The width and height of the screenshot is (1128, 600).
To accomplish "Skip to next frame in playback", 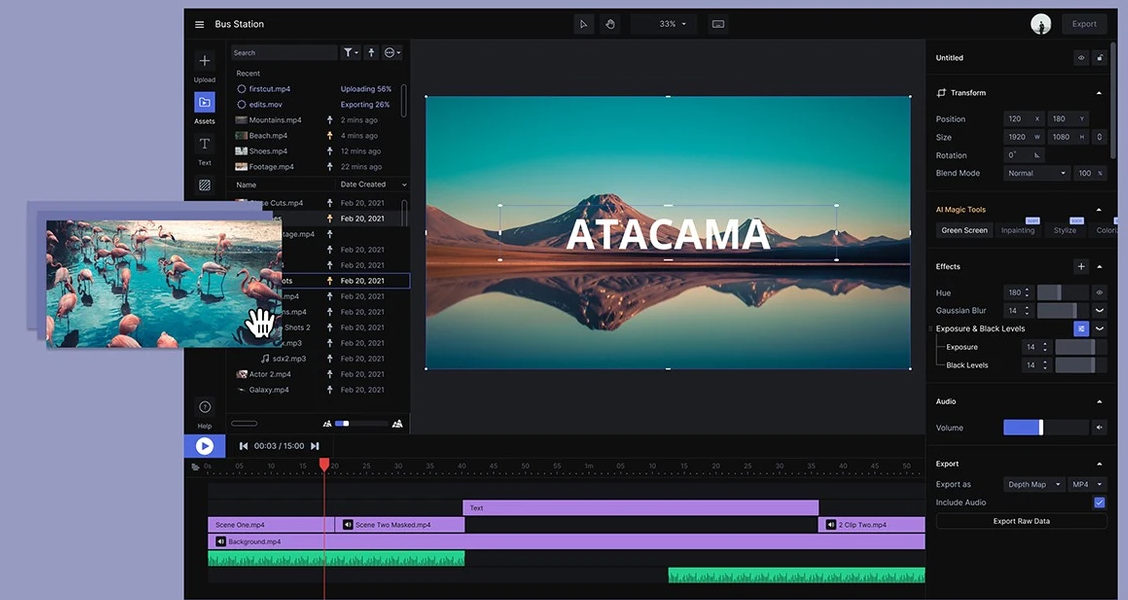I will 314,446.
